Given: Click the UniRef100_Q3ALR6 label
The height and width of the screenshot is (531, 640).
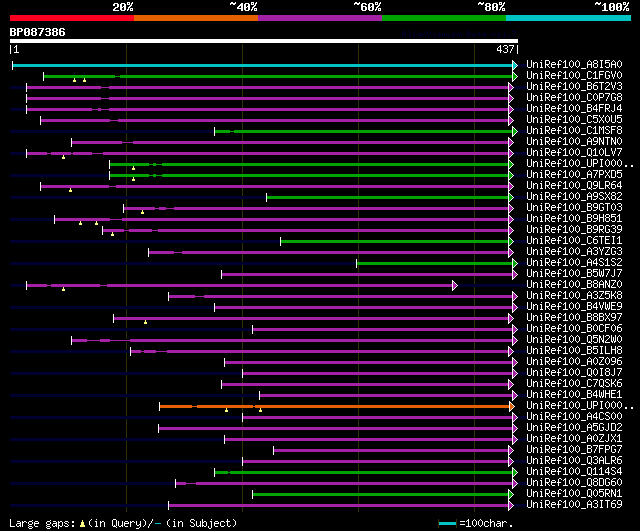Looking at the screenshot, I should coord(574,461).
